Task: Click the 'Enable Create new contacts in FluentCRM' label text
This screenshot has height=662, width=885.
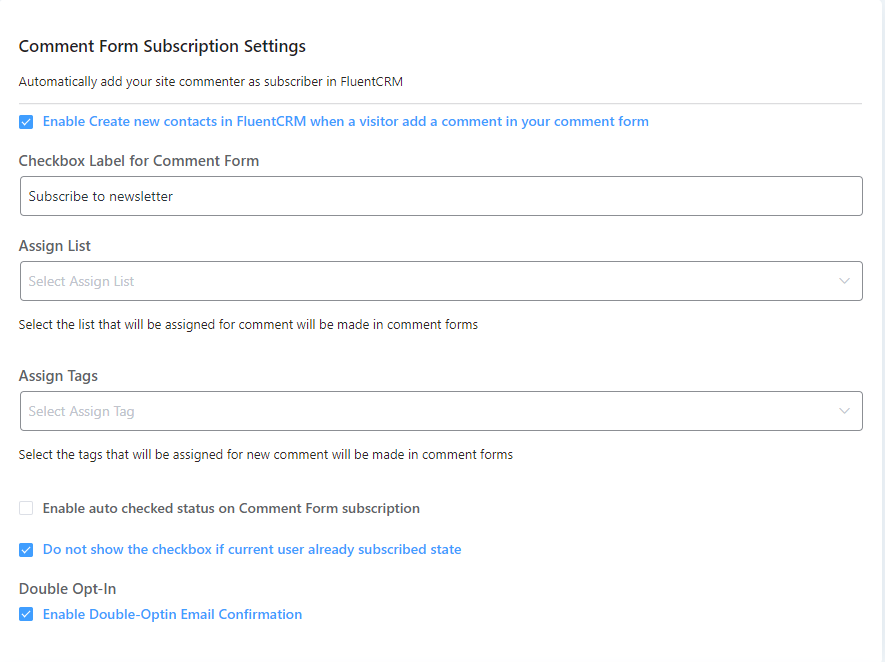Action: point(345,122)
